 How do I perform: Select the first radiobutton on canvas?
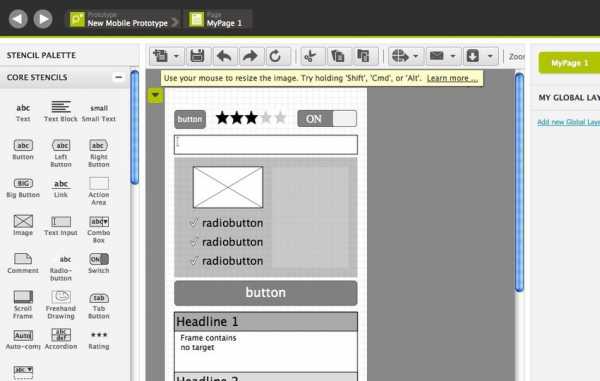[227, 223]
